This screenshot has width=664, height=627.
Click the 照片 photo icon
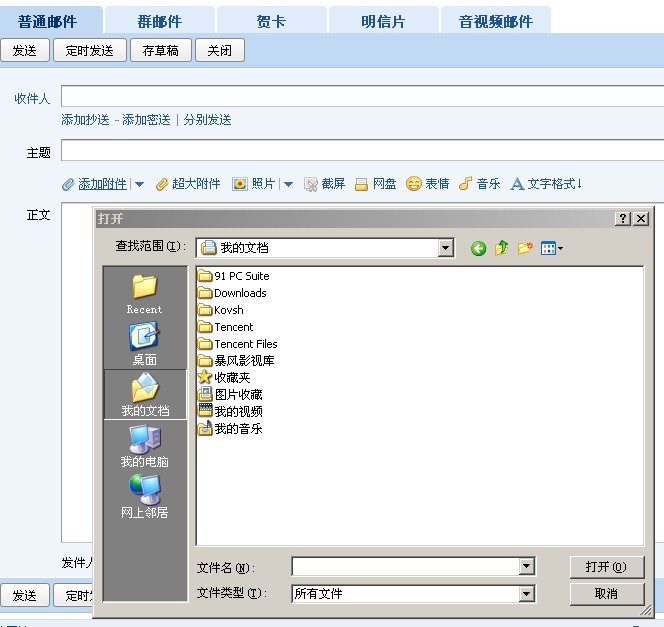[240, 184]
